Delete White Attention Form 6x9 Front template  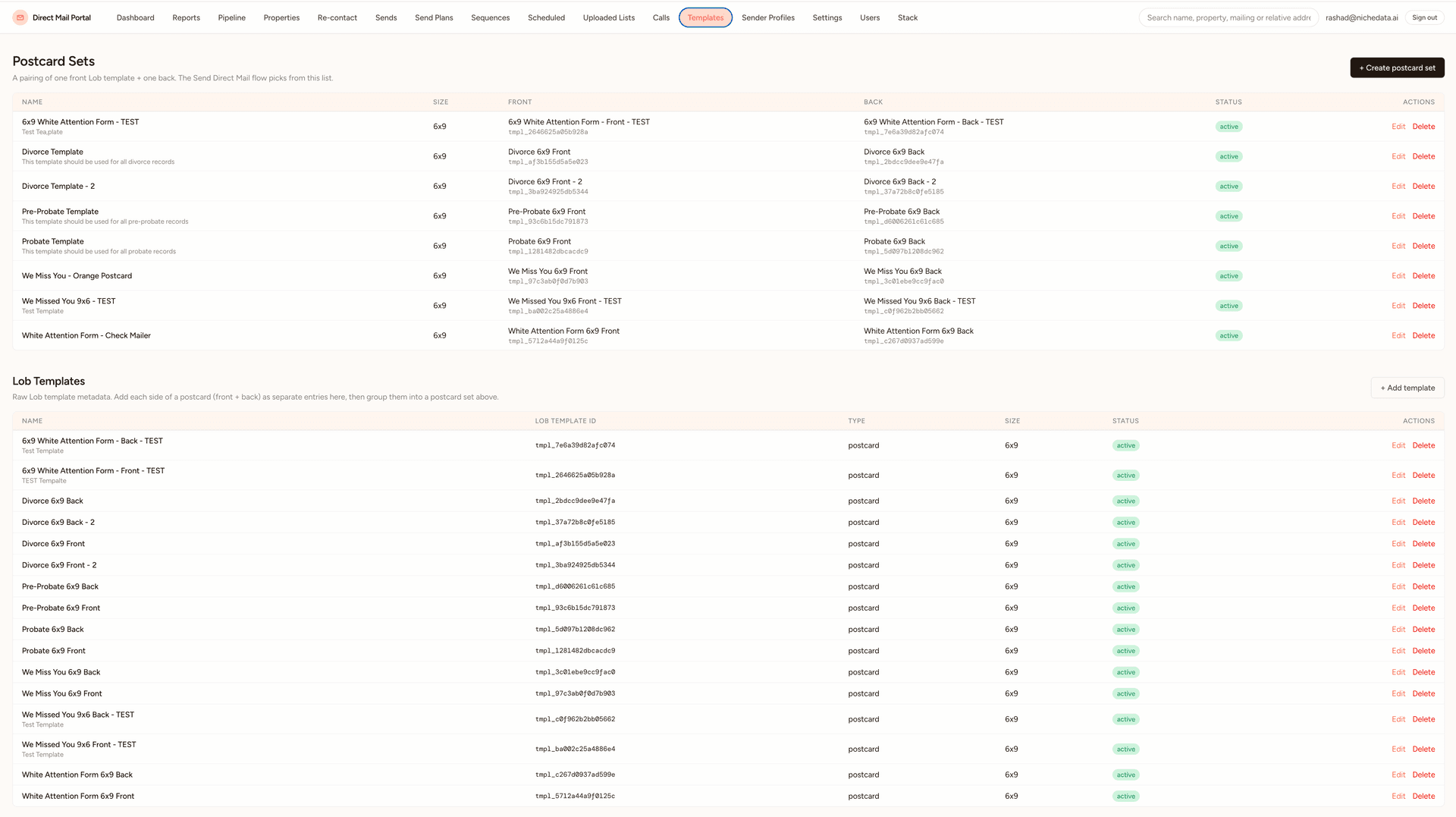click(1423, 796)
